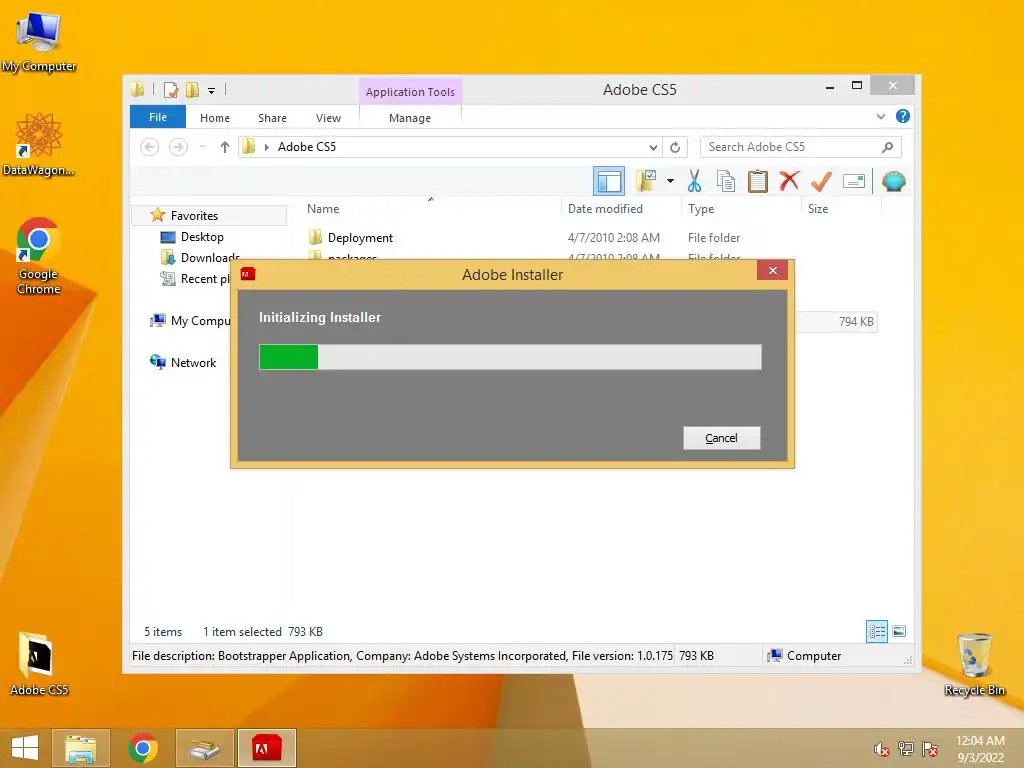Sort by Type column header
Screen dimensions: 1024x768
pyautogui.click(x=701, y=209)
